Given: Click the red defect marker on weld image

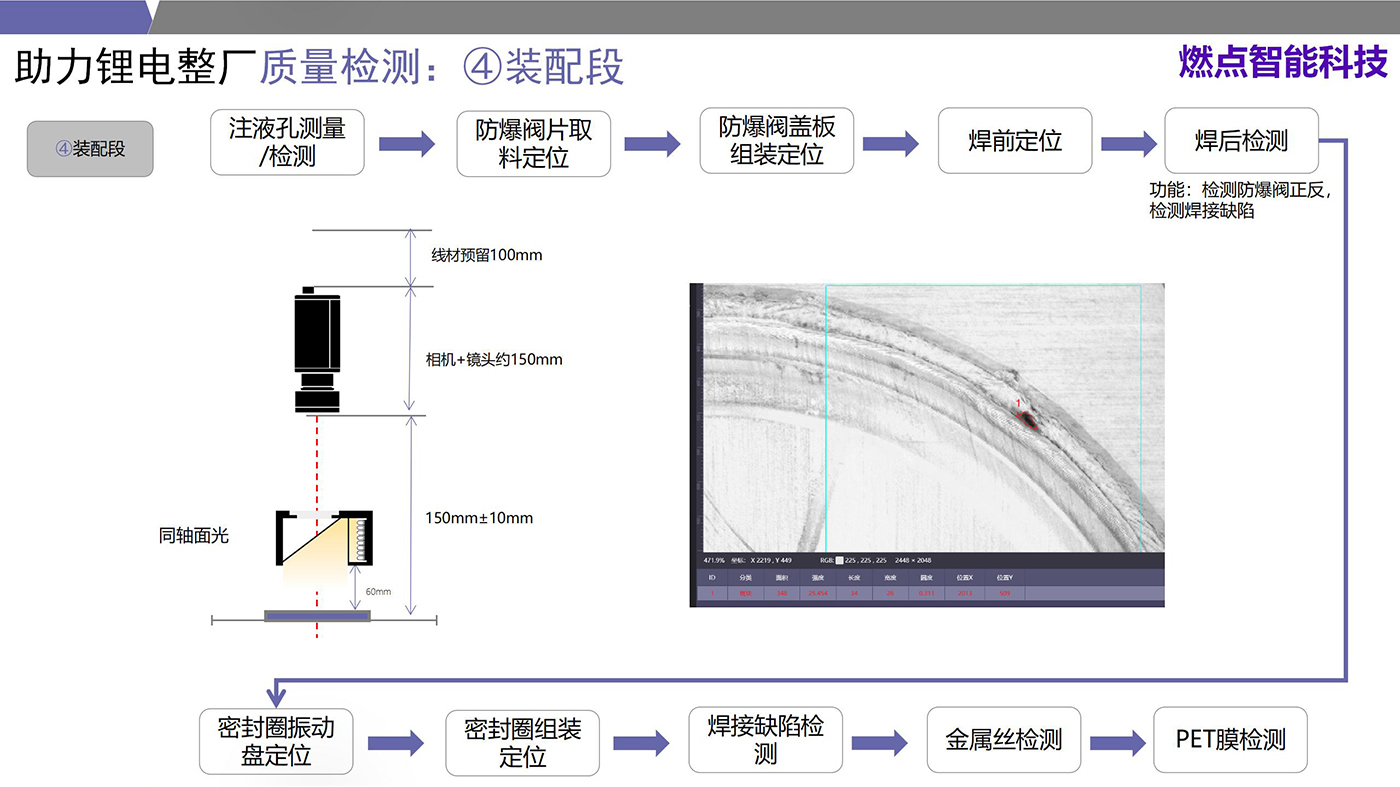Looking at the screenshot, I should tap(1027, 421).
